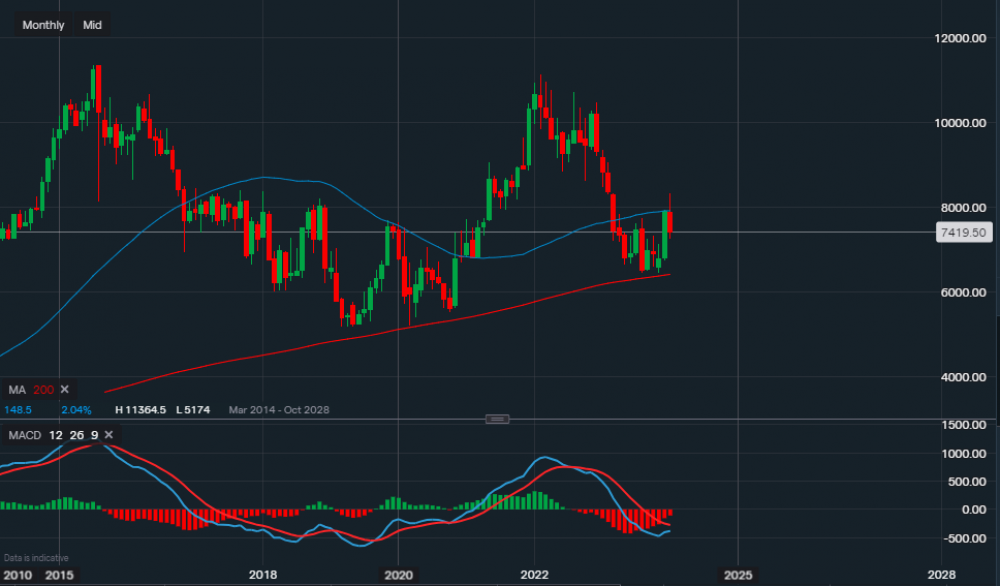Edit the MA 200 period value
Screen dimensions: 1000x586
(x=42, y=389)
